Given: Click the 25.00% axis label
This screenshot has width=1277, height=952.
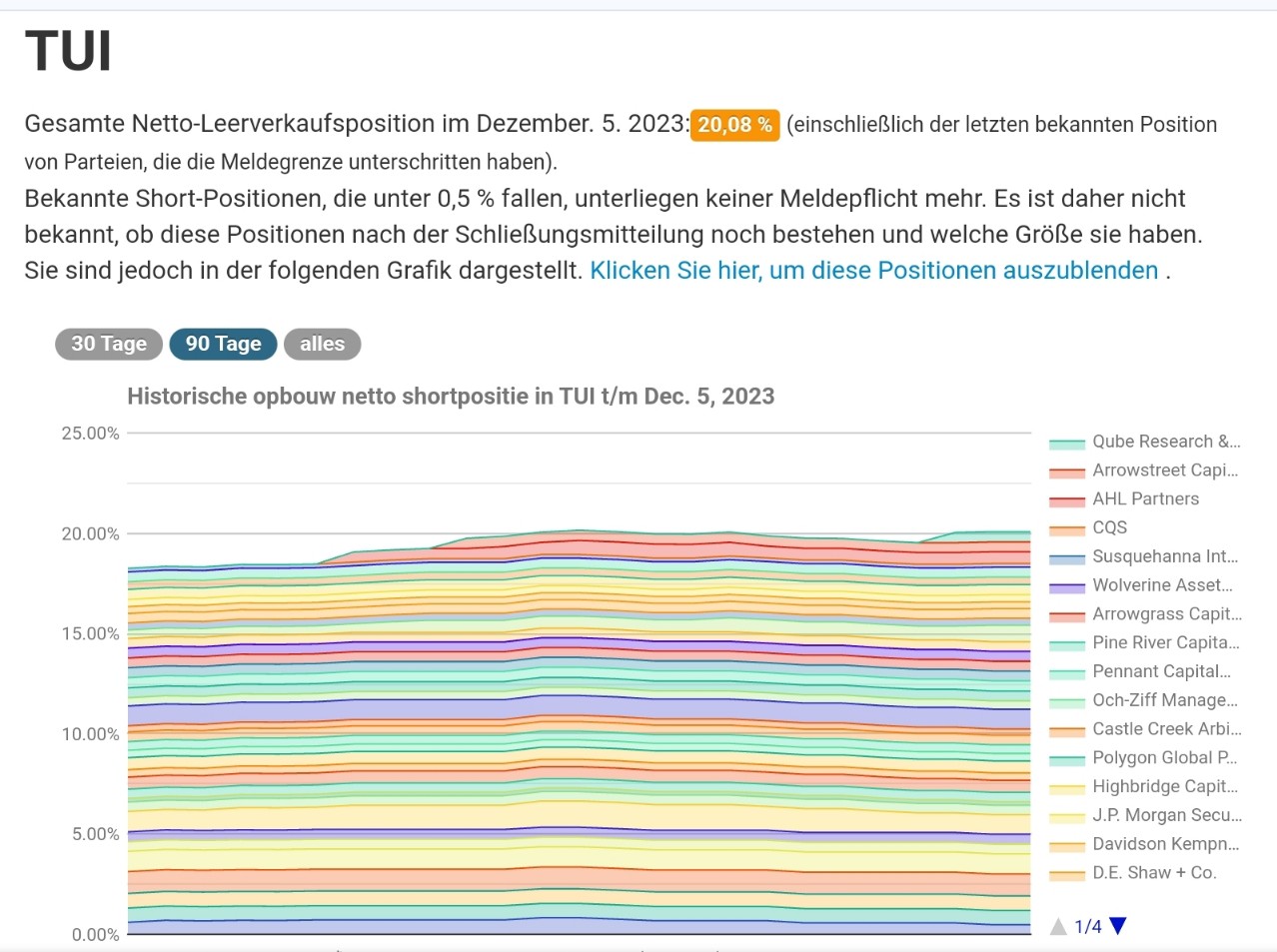Looking at the screenshot, I should pos(90,434).
